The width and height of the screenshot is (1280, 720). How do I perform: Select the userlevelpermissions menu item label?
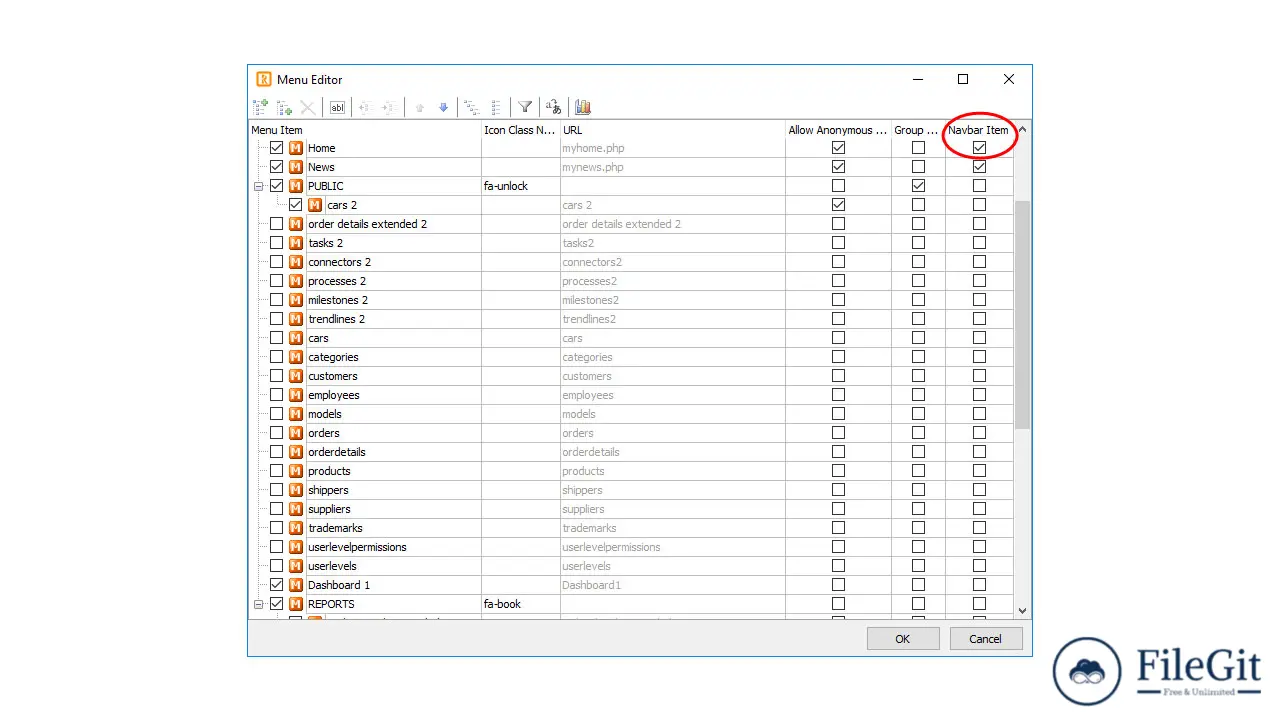pyautogui.click(x=357, y=547)
